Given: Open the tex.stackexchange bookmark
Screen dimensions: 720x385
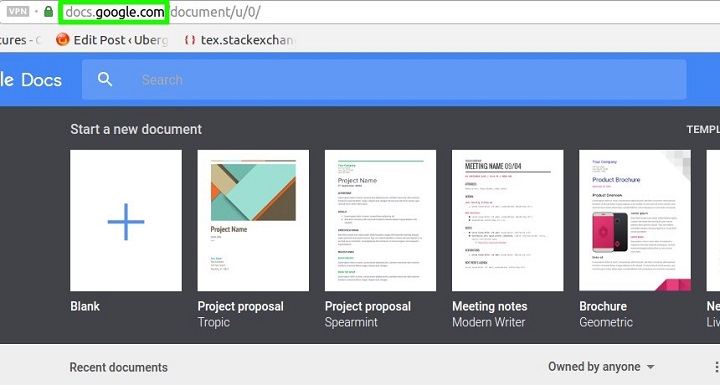Looking at the screenshot, I should tap(239, 40).
